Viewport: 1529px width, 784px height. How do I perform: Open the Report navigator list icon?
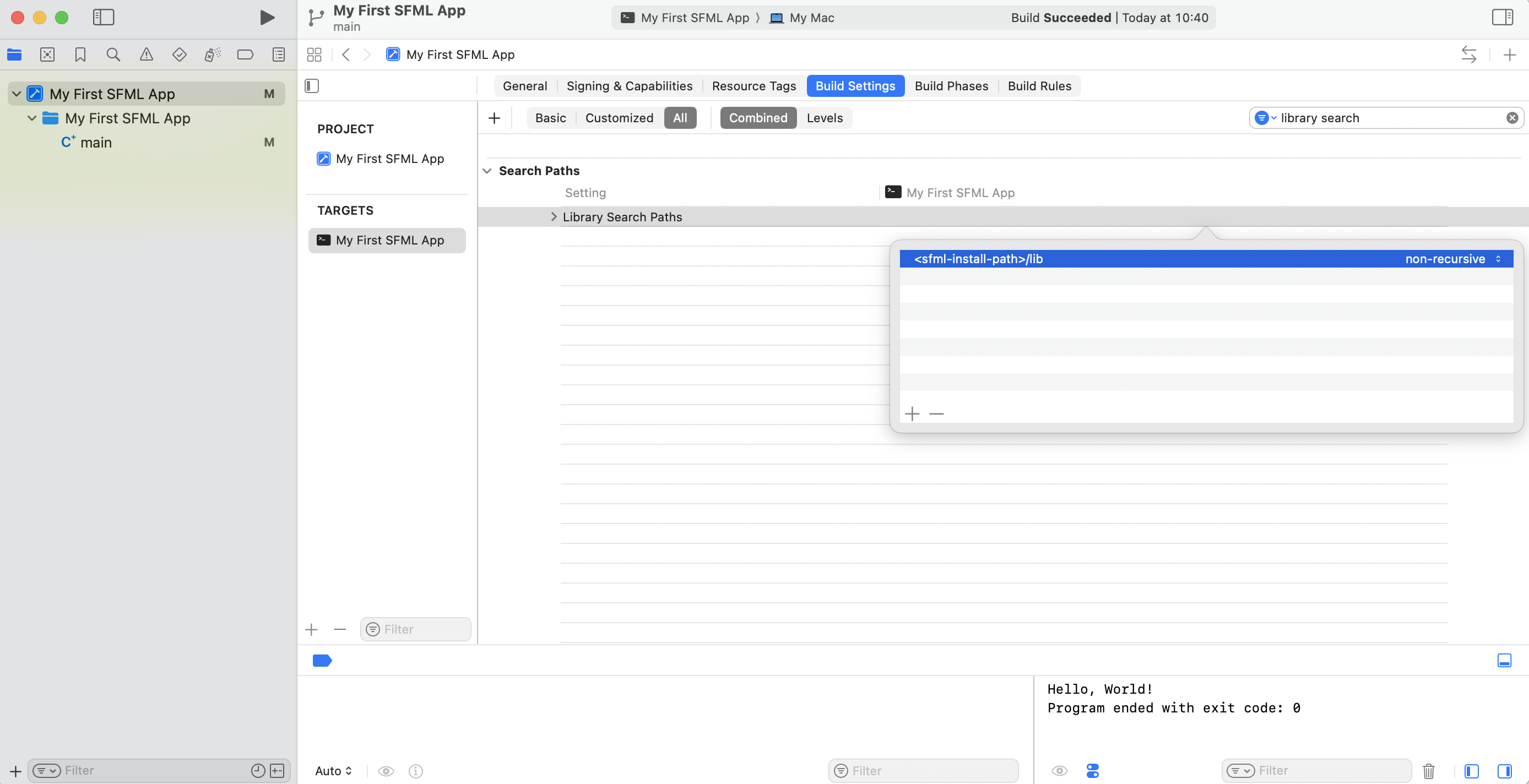click(x=278, y=54)
